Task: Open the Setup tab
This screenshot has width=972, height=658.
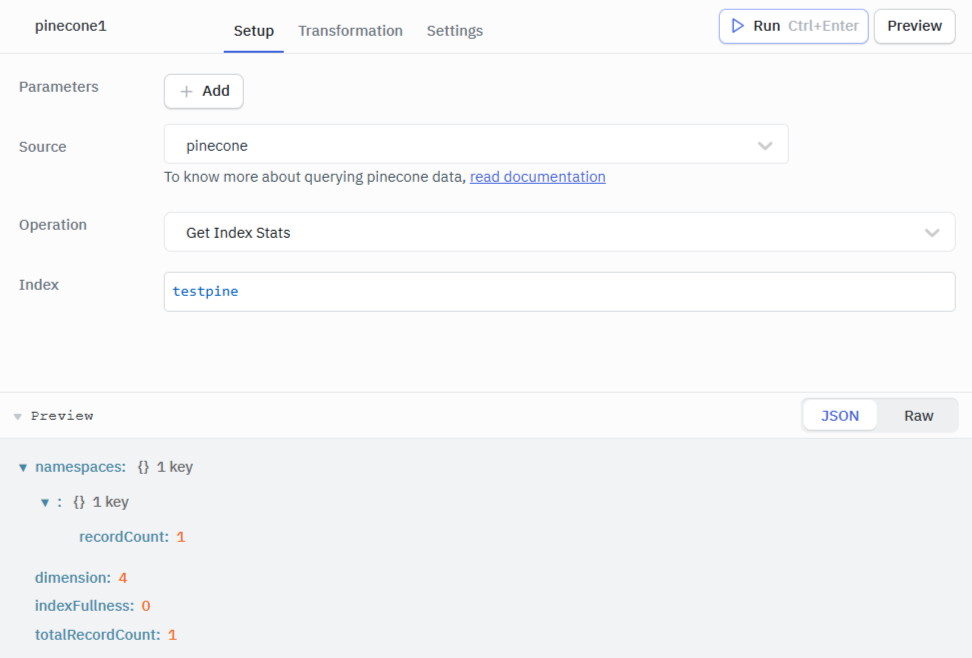Action: (x=254, y=31)
